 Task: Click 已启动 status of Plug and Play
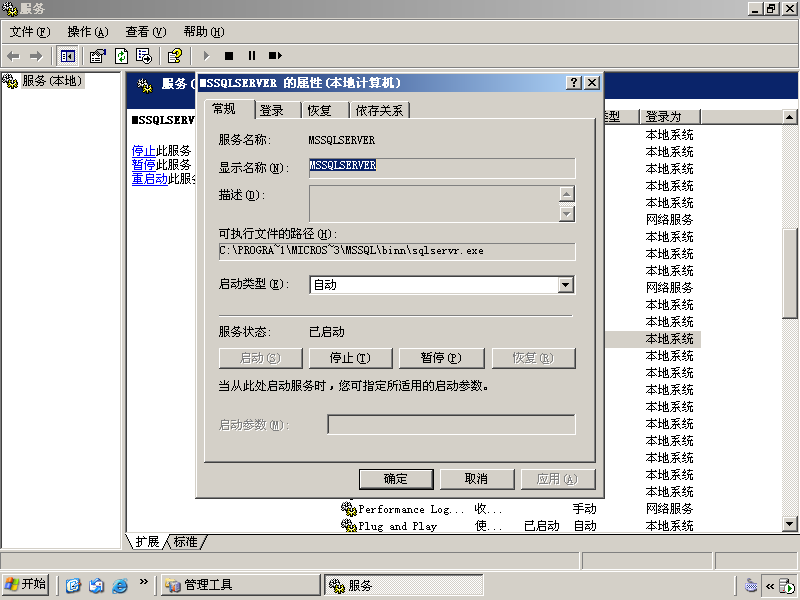tap(541, 526)
